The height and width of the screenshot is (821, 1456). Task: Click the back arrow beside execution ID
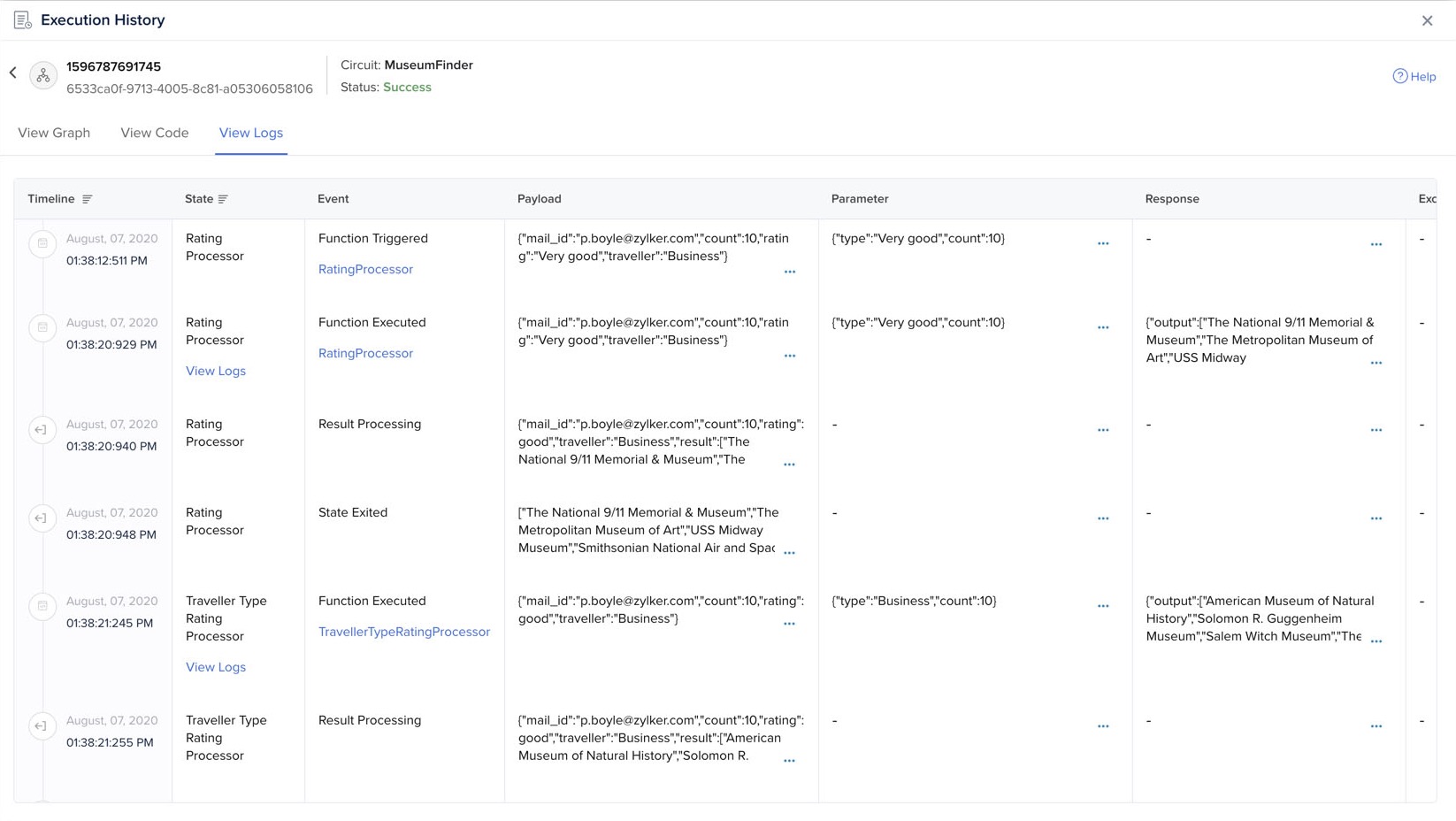pyautogui.click(x=13, y=73)
